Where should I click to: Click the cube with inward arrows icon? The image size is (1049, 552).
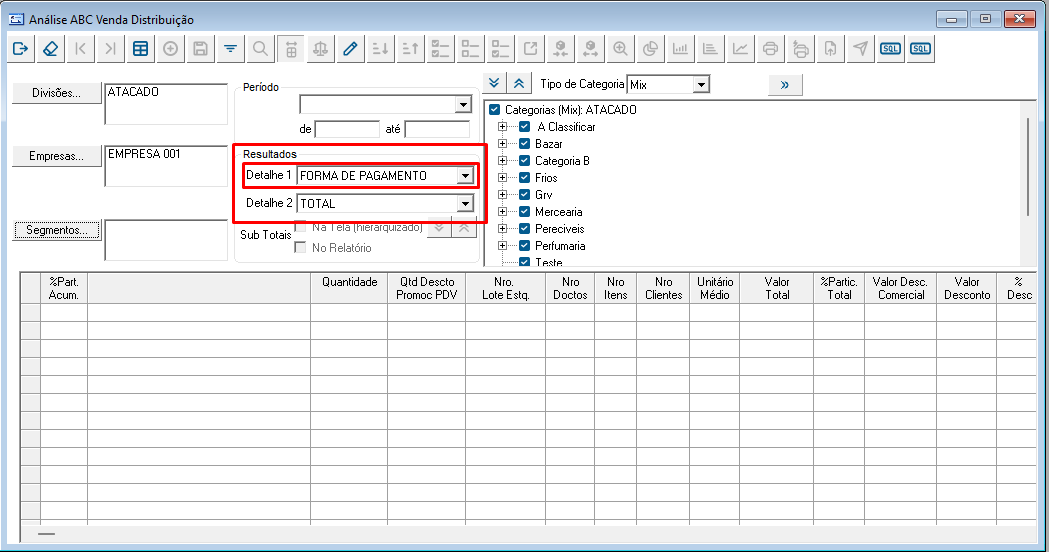pos(561,49)
